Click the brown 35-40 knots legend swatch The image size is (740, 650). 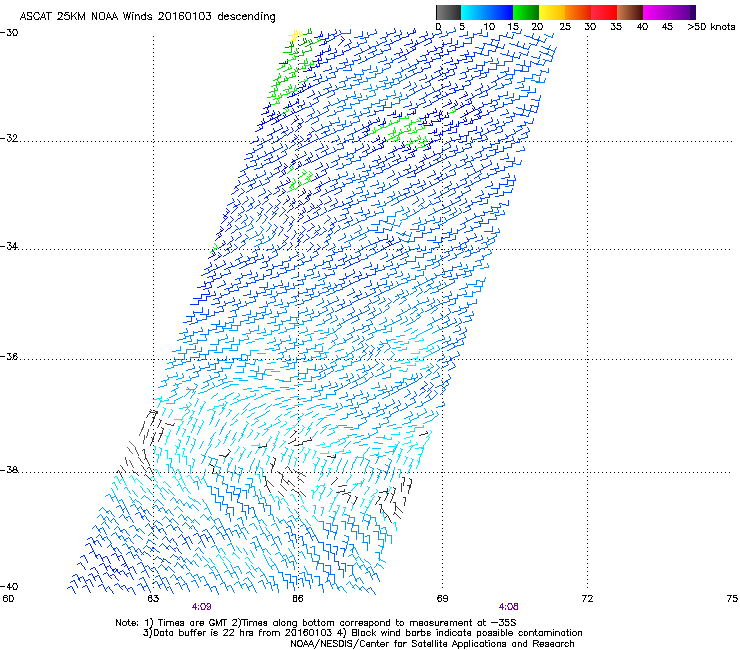point(630,12)
